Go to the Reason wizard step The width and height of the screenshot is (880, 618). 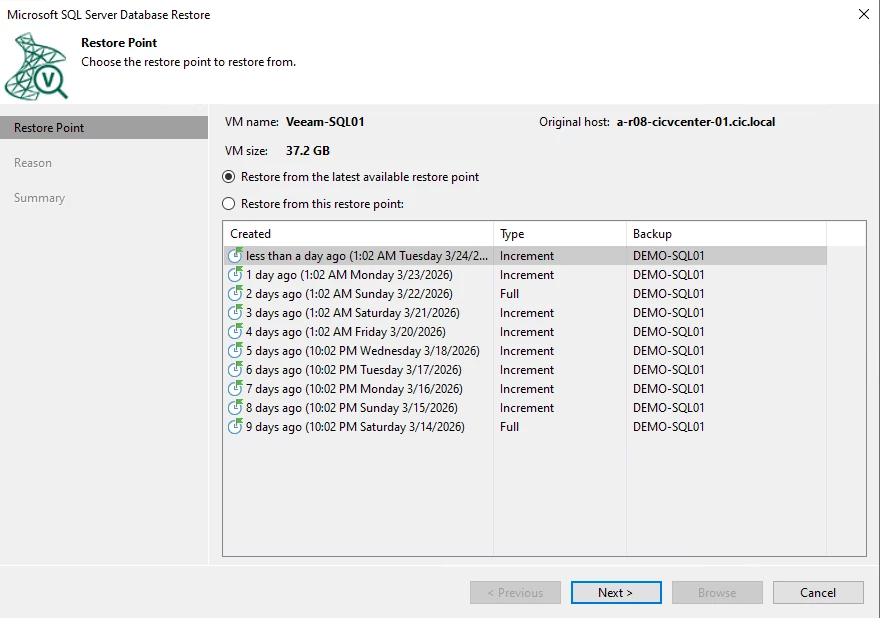point(33,163)
